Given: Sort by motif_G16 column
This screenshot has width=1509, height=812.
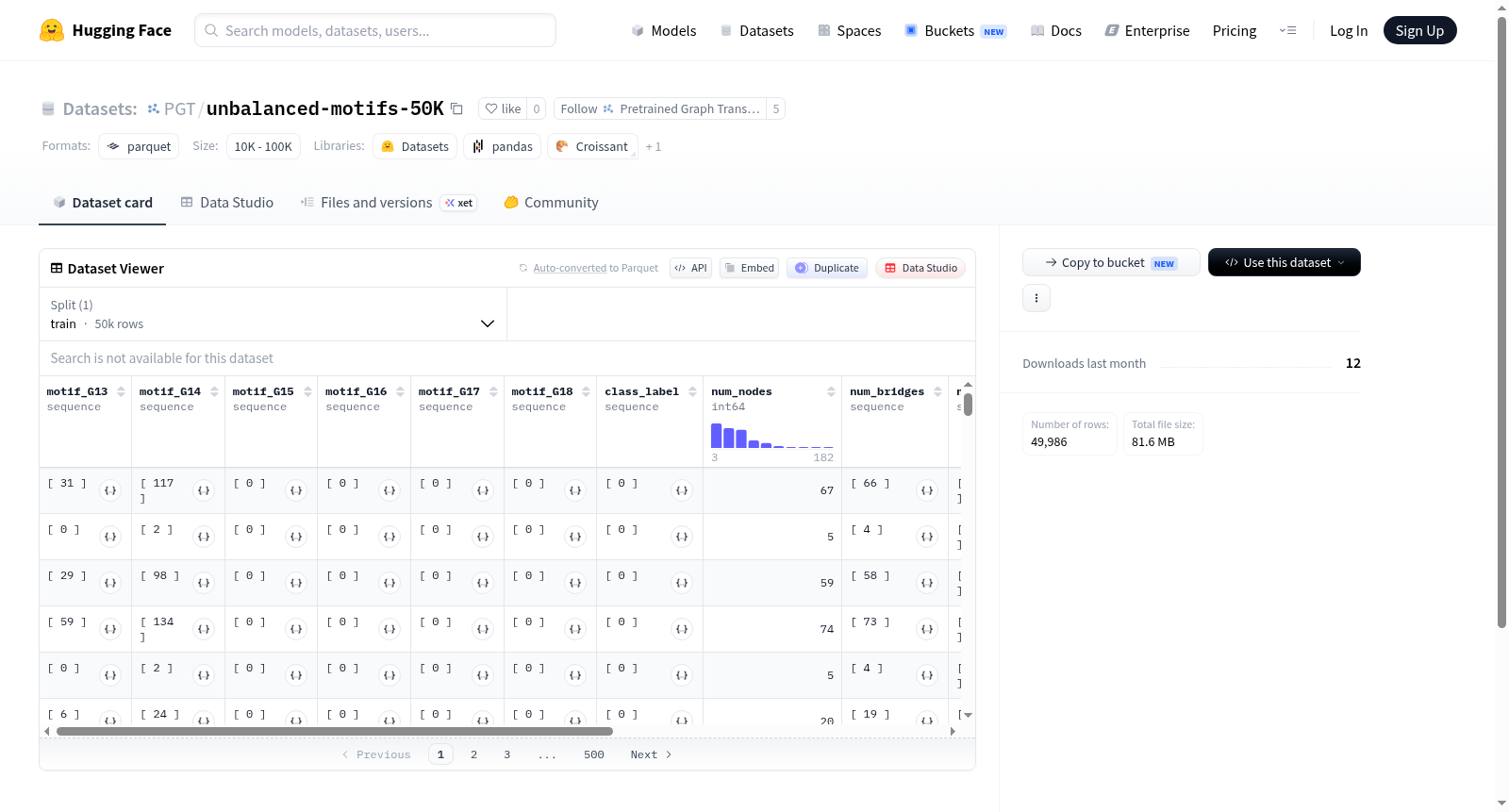Looking at the screenshot, I should tap(400, 391).
